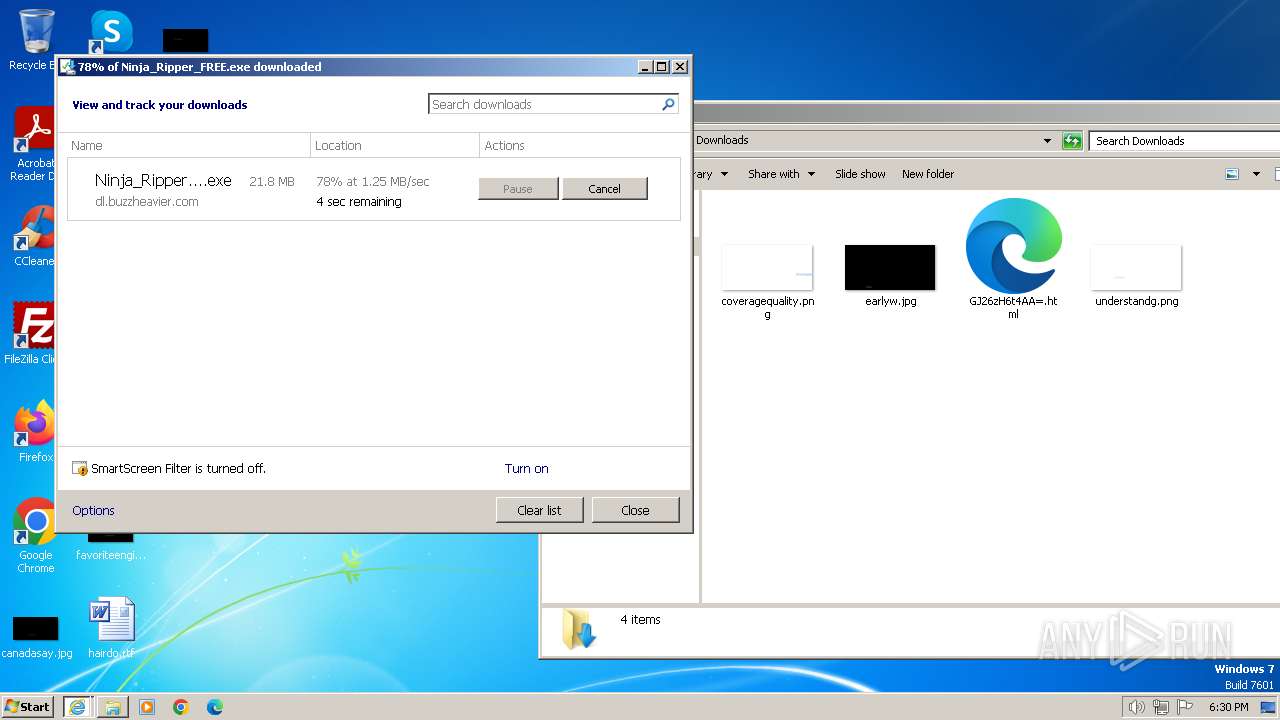Screen dimensions: 1280x720
Task: Click the Action Center flag icon
Action: (1186, 707)
